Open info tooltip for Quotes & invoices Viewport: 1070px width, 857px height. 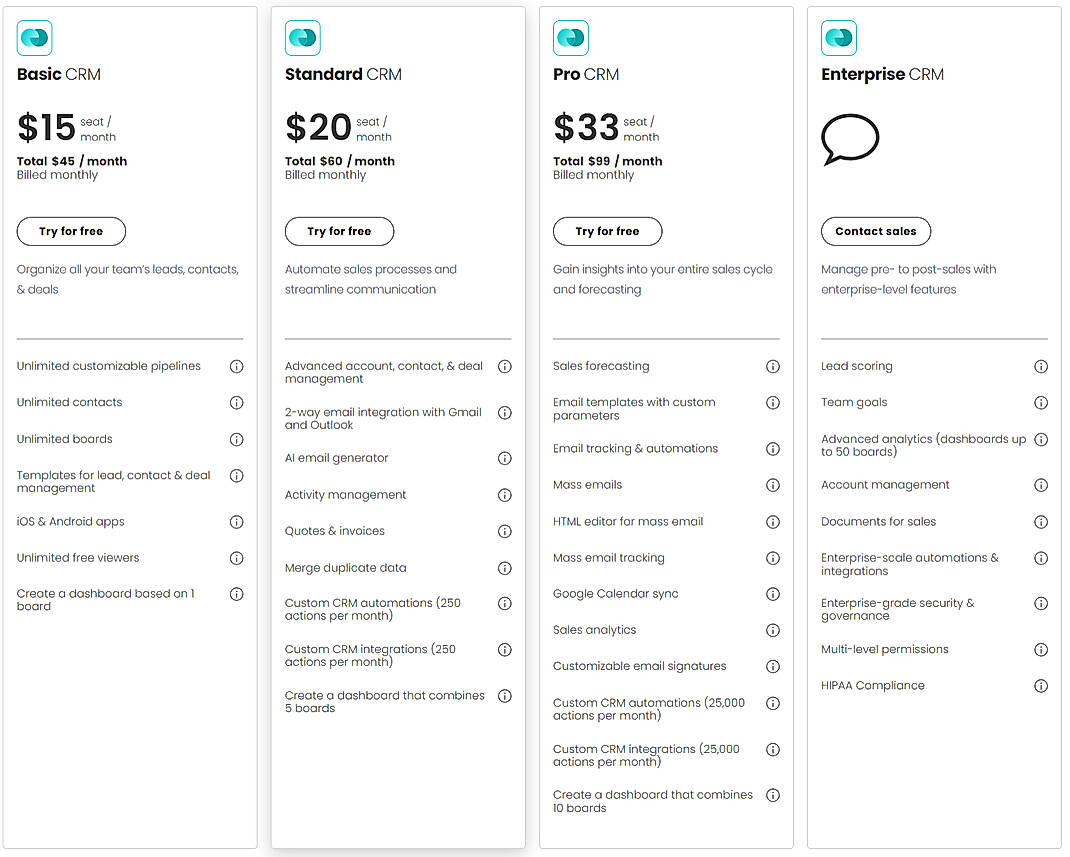(x=505, y=531)
